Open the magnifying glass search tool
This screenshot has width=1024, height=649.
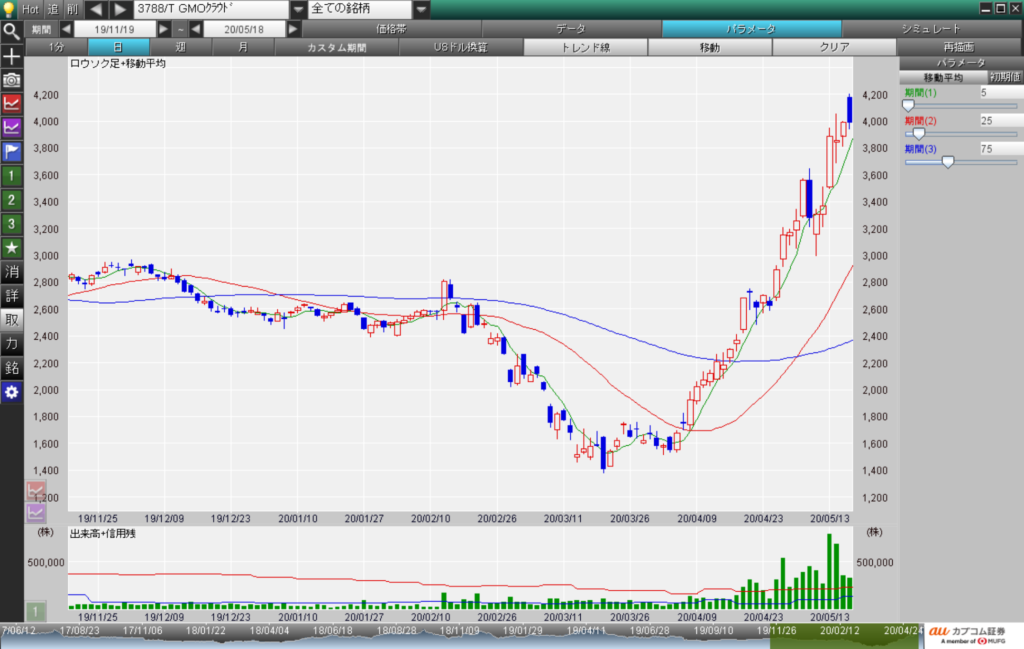(x=11, y=30)
